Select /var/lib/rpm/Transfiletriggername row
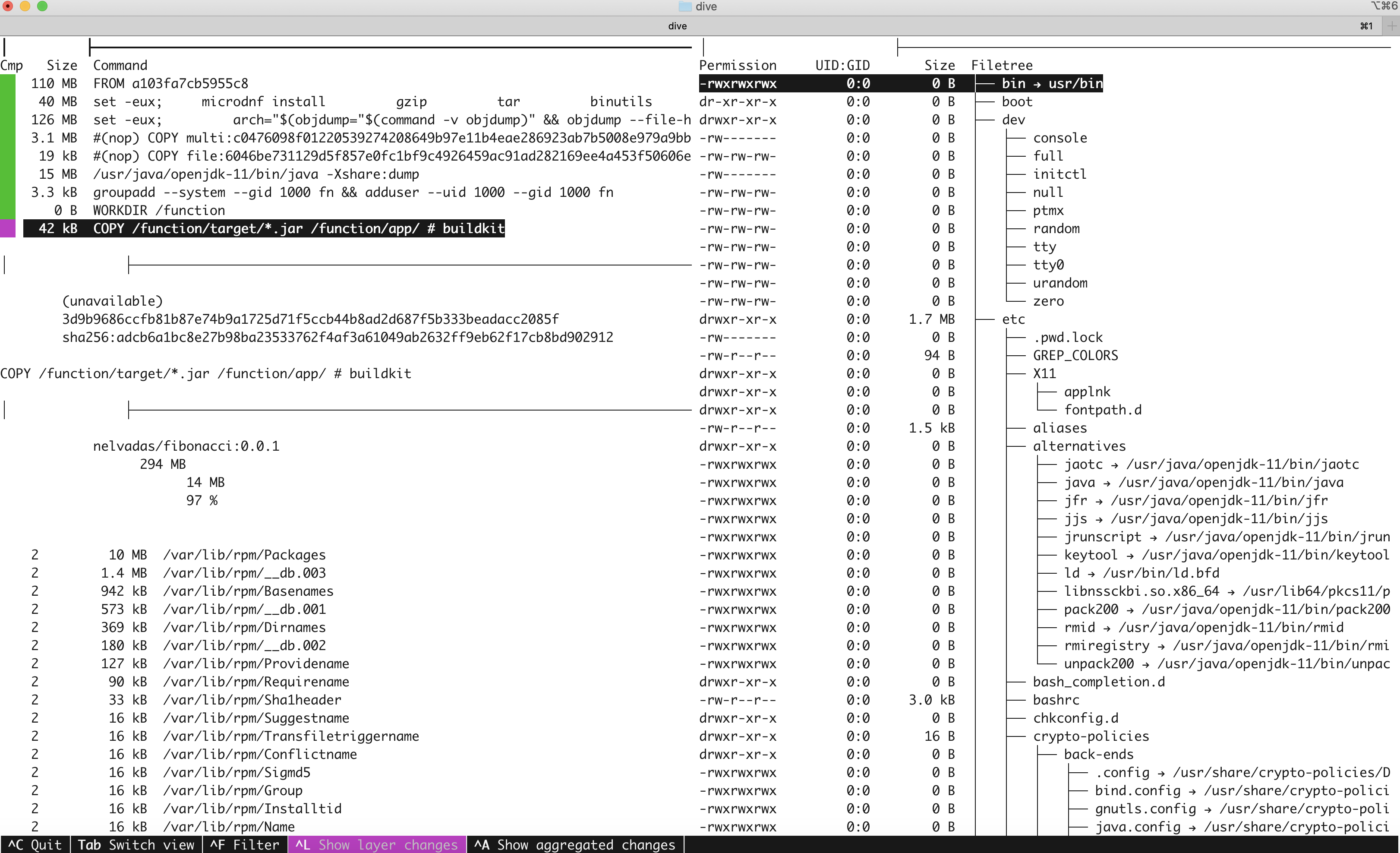 [x=225, y=736]
